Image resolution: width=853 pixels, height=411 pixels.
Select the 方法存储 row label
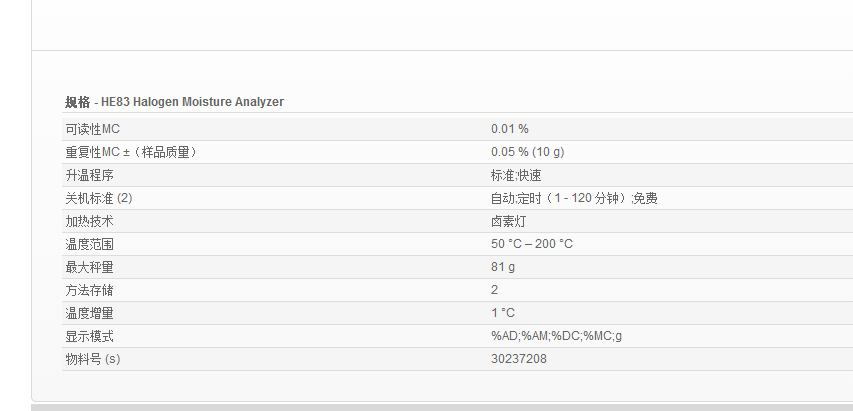pyautogui.click(x=89, y=290)
